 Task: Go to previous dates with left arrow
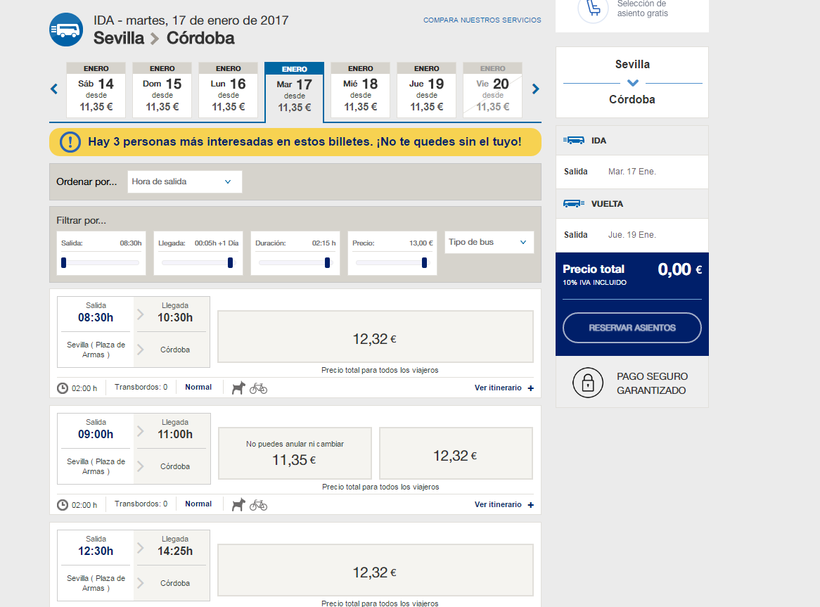[x=54, y=89]
